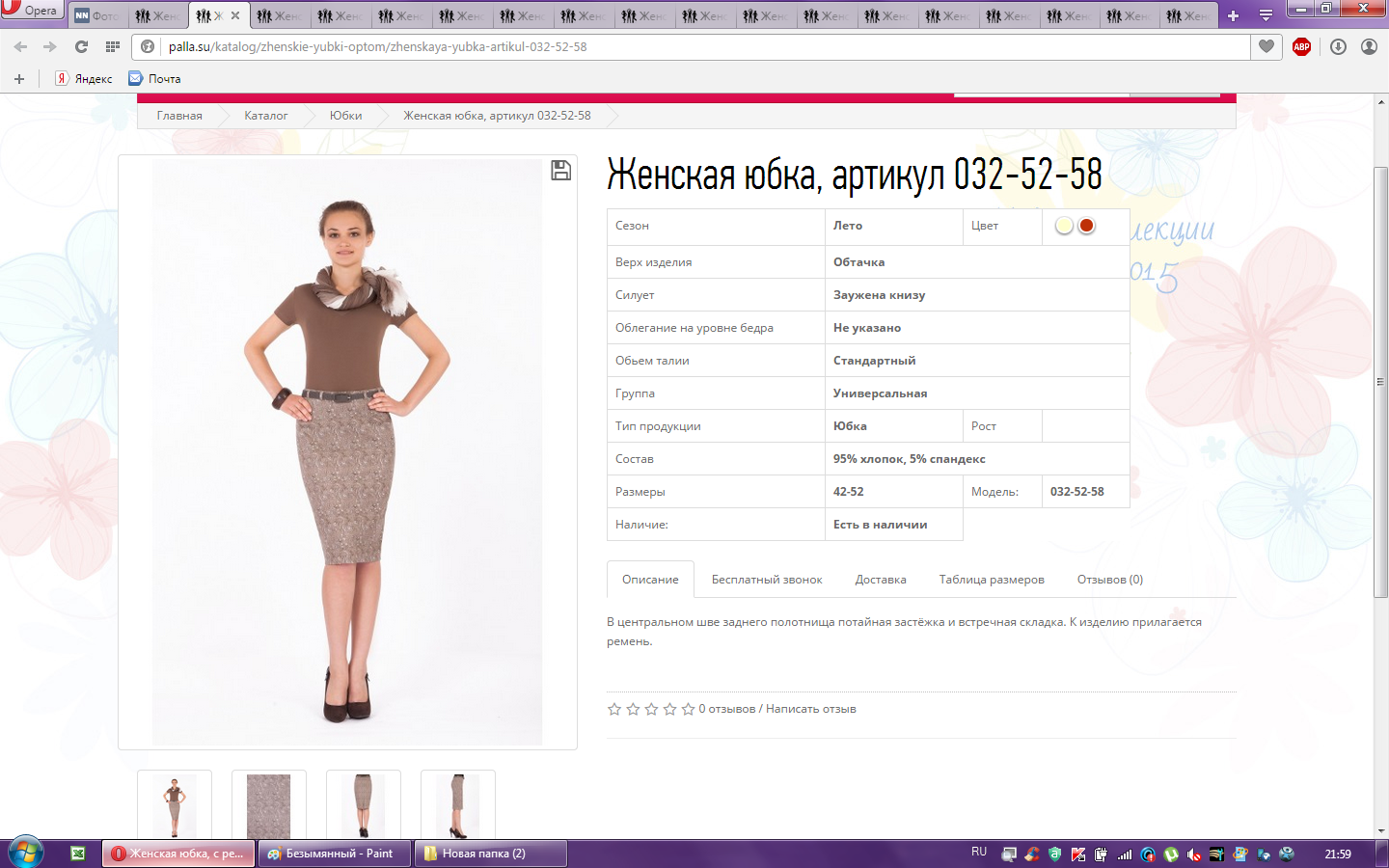
Task: Rate product with the first star
Action: tap(614, 709)
